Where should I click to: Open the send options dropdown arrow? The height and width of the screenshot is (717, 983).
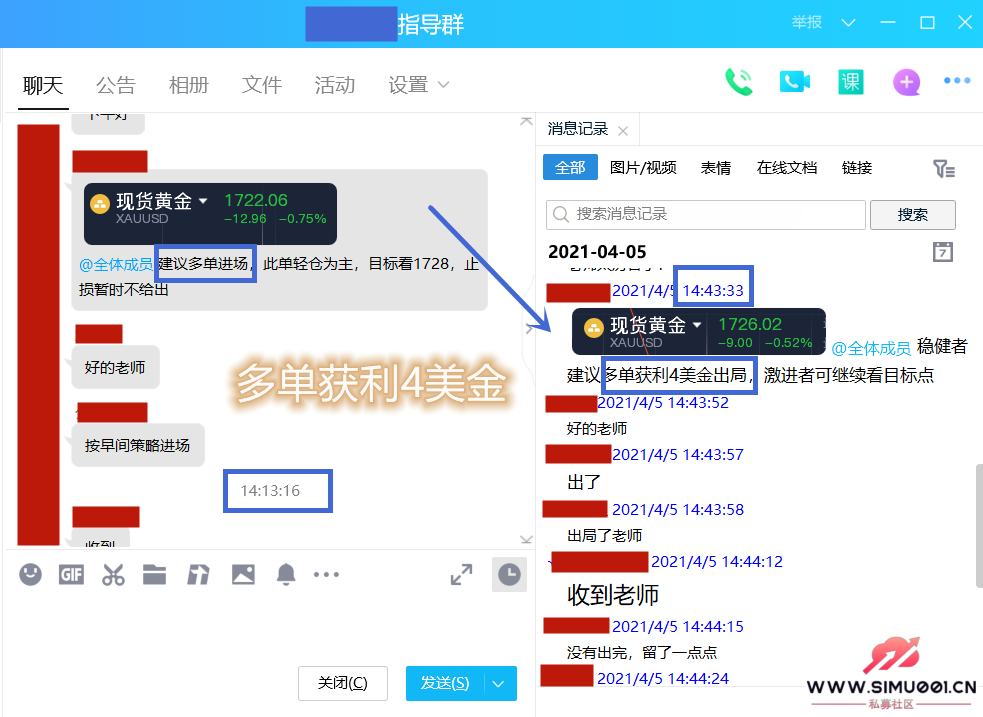[499, 684]
